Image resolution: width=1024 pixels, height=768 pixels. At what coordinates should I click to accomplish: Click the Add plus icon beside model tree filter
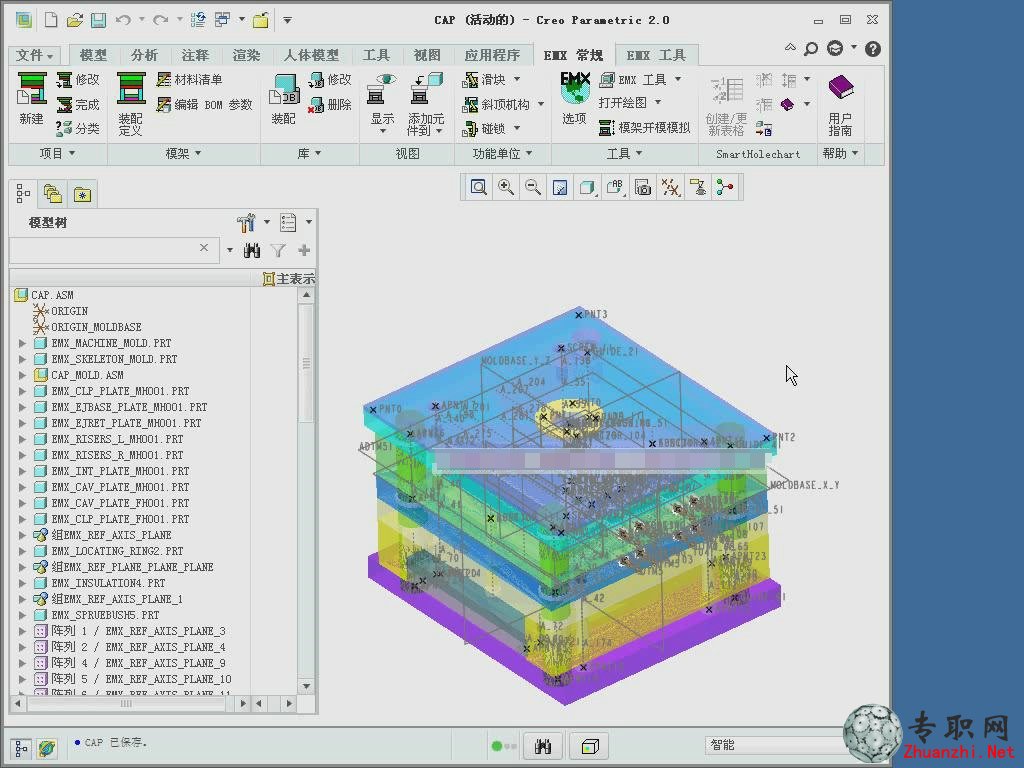[304, 250]
